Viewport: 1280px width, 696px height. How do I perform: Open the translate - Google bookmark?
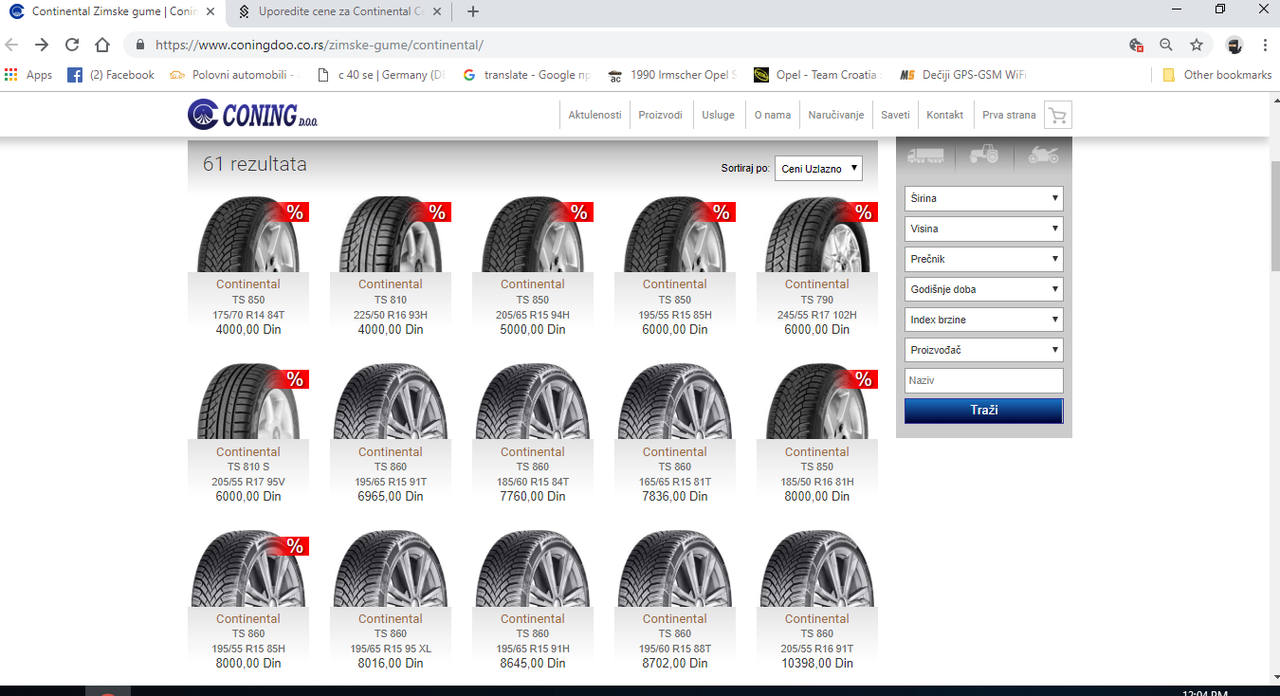(527, 75)
